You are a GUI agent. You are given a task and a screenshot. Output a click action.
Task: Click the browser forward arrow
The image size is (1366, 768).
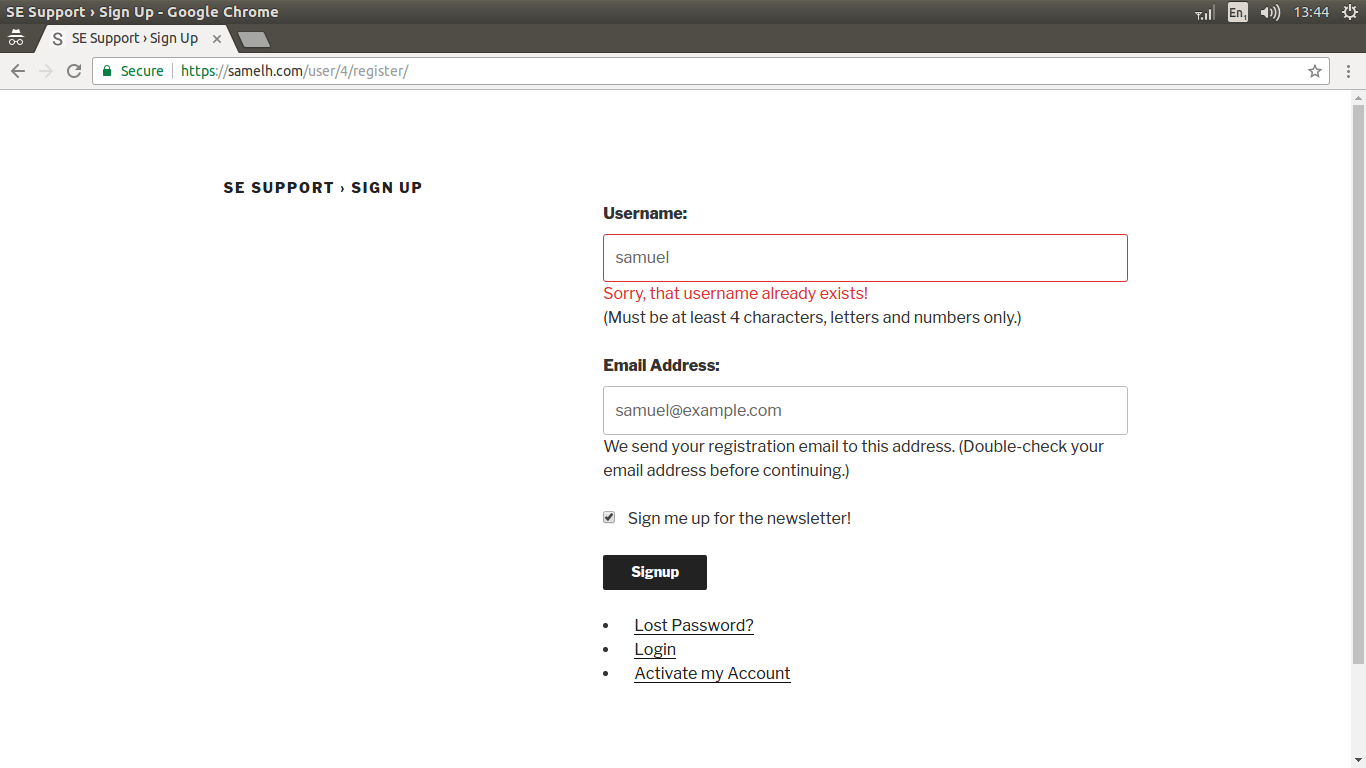[46, 71]
